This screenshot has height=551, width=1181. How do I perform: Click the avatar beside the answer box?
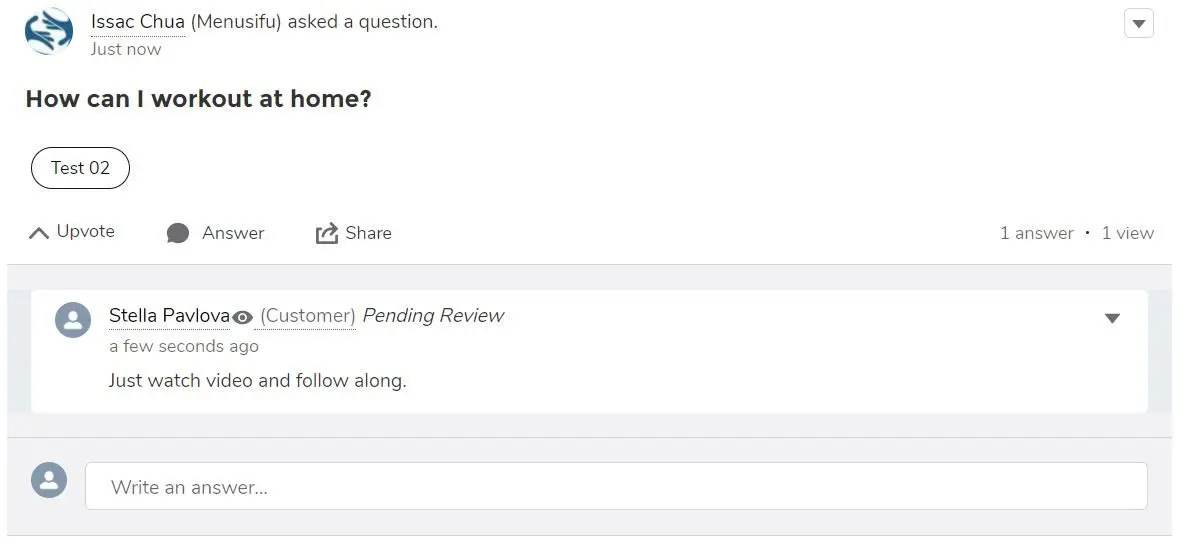point(49,479)
